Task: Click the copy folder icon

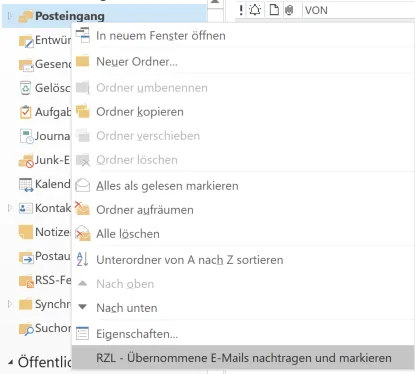Action: click(83, 111)
